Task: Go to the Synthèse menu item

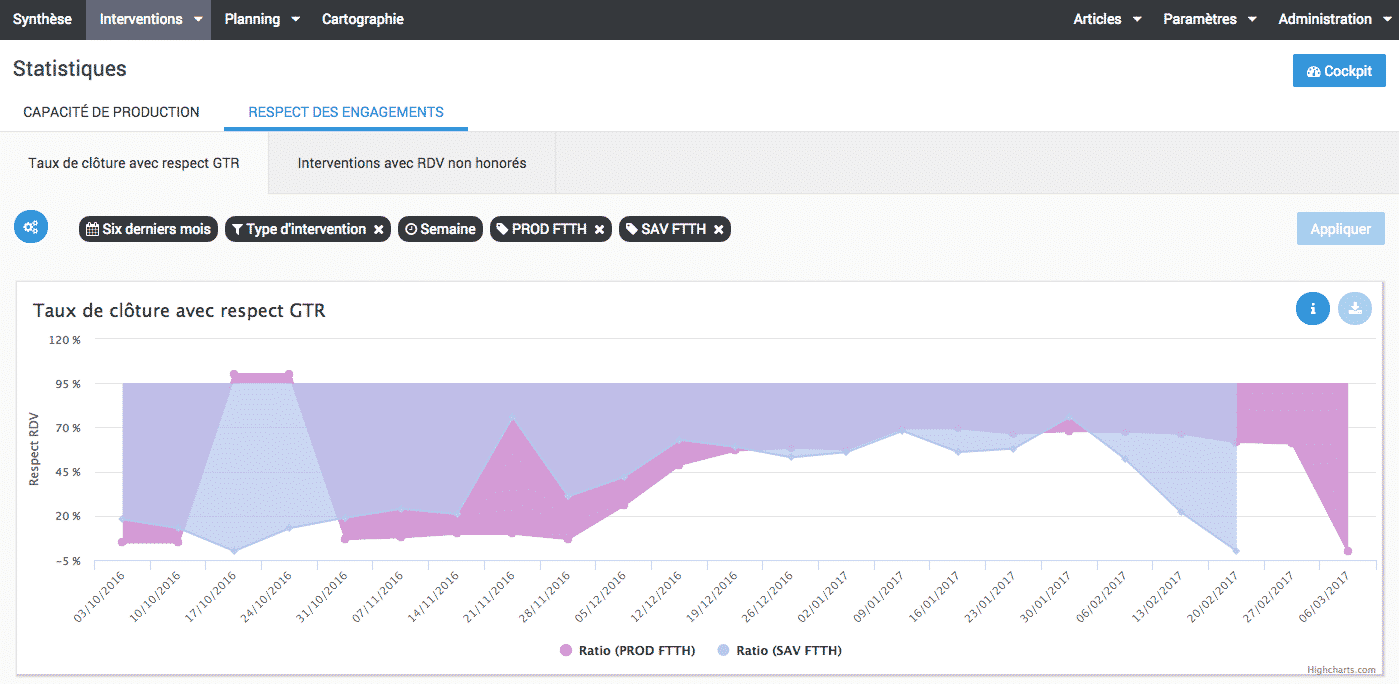Action: 42,19
